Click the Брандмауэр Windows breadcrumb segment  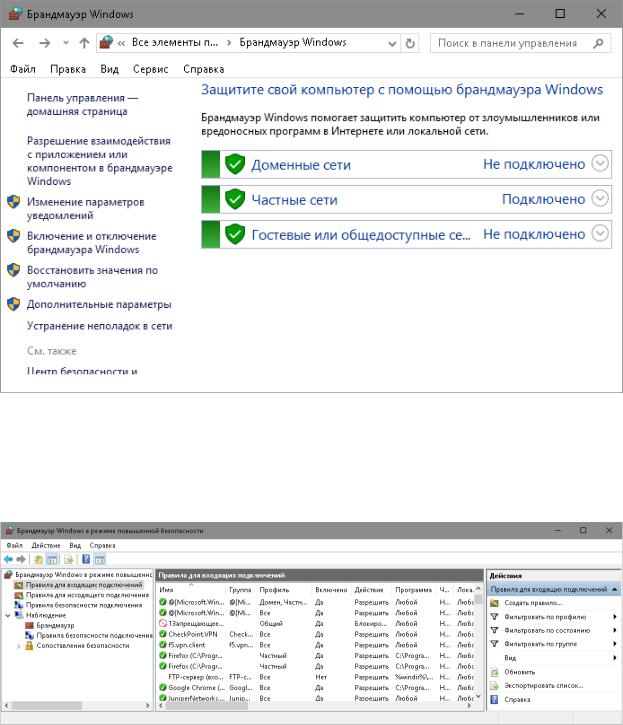[x=293, y=43]
